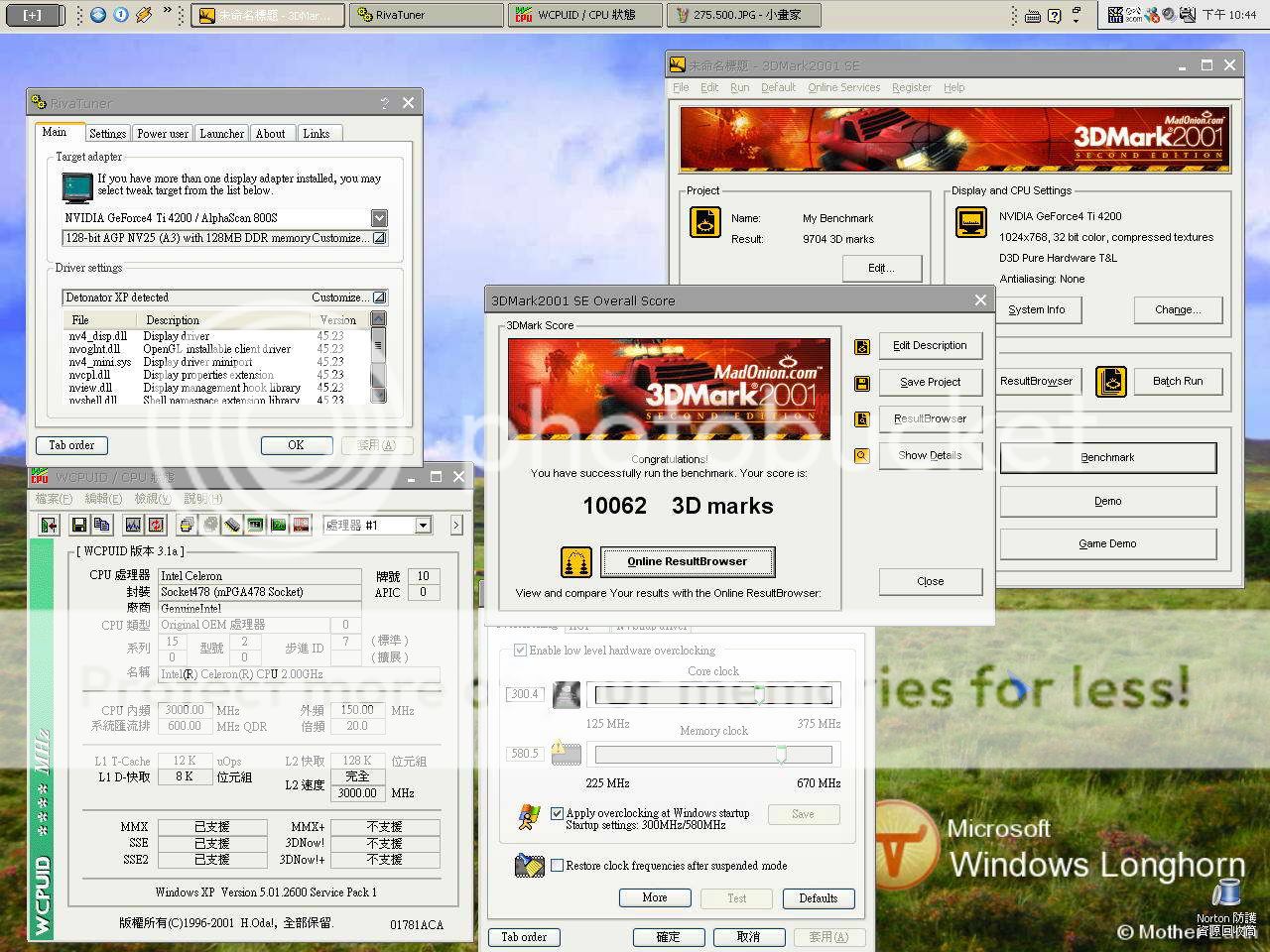1270x952 pixels.
Task: Enable Restore clock frequencies after suspended mode
Action: click(557, 866)
